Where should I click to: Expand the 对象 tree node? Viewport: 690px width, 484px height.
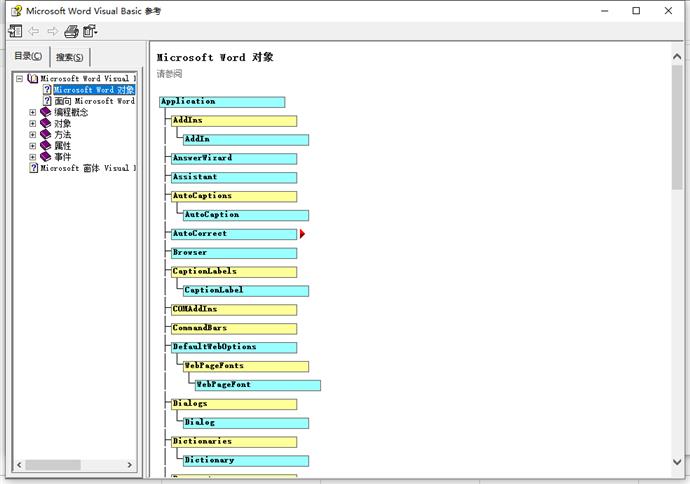click(x=33, y=123)
